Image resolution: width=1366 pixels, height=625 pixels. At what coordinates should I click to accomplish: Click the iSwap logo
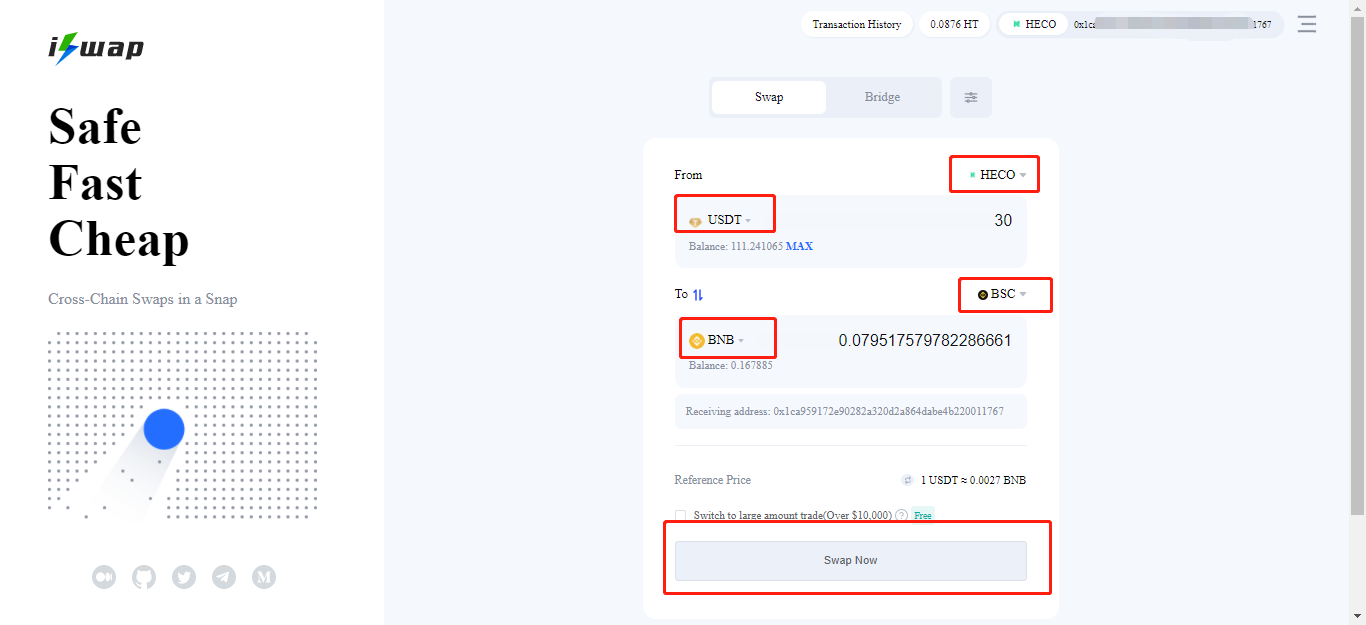tap(96, 49)
